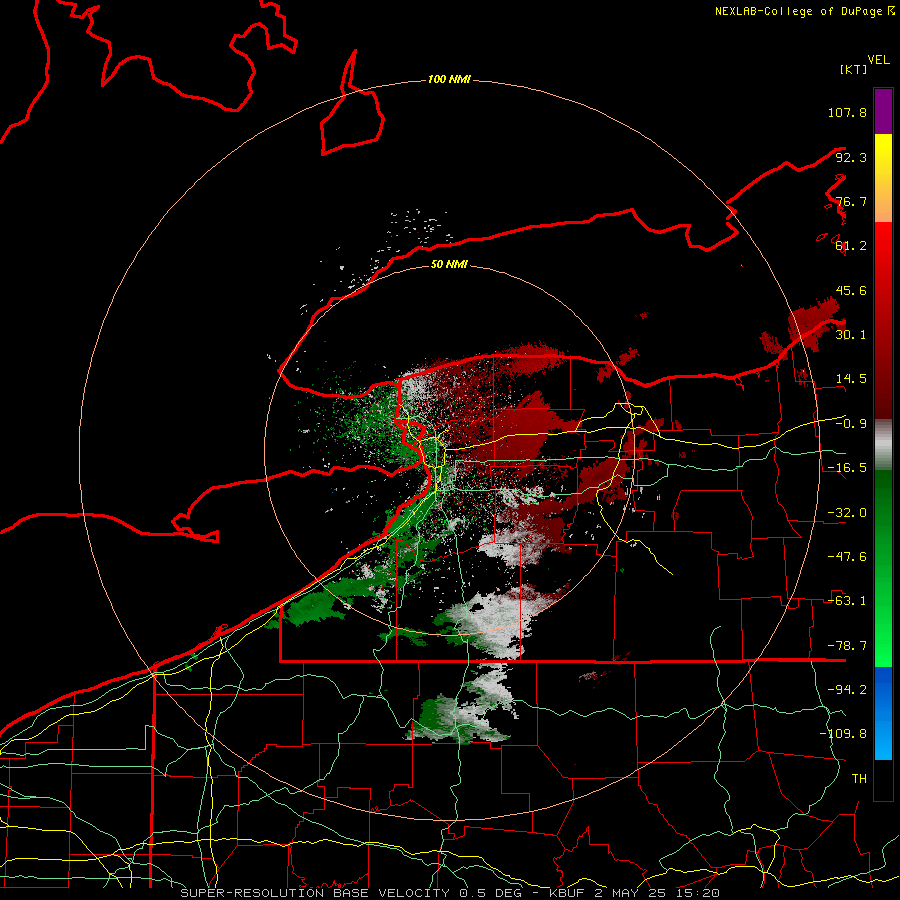The image size is (900, 900).
Task: Click the 107.8 value on the velocity scale
Action: [847, 112]
